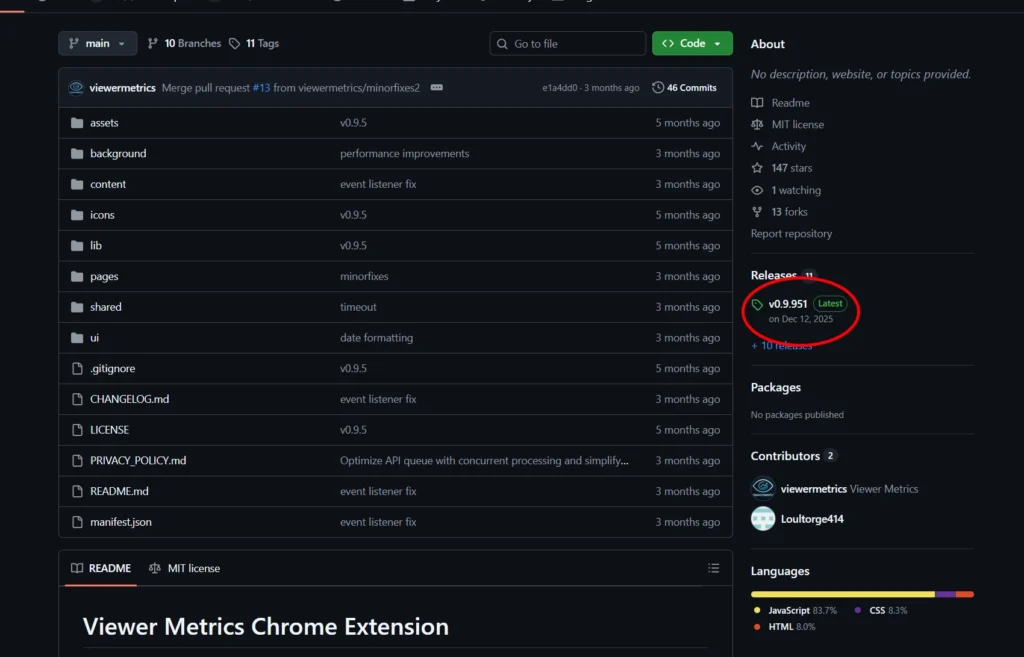The width and height of the screenshot is (1024, 657).
Task: Click the v0.9.951 release tag icon
Action: [758, 304]
